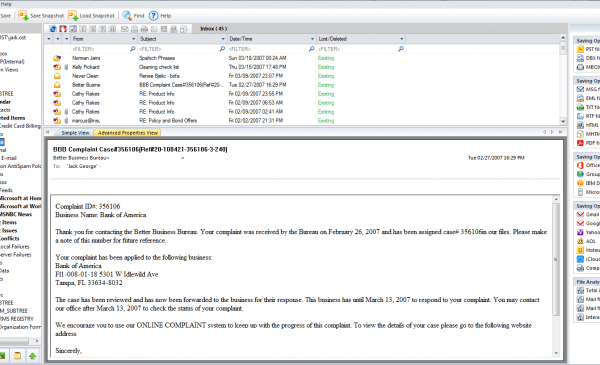
Task: Click the contacts icon in list toolbar
Action: [174, 29]
